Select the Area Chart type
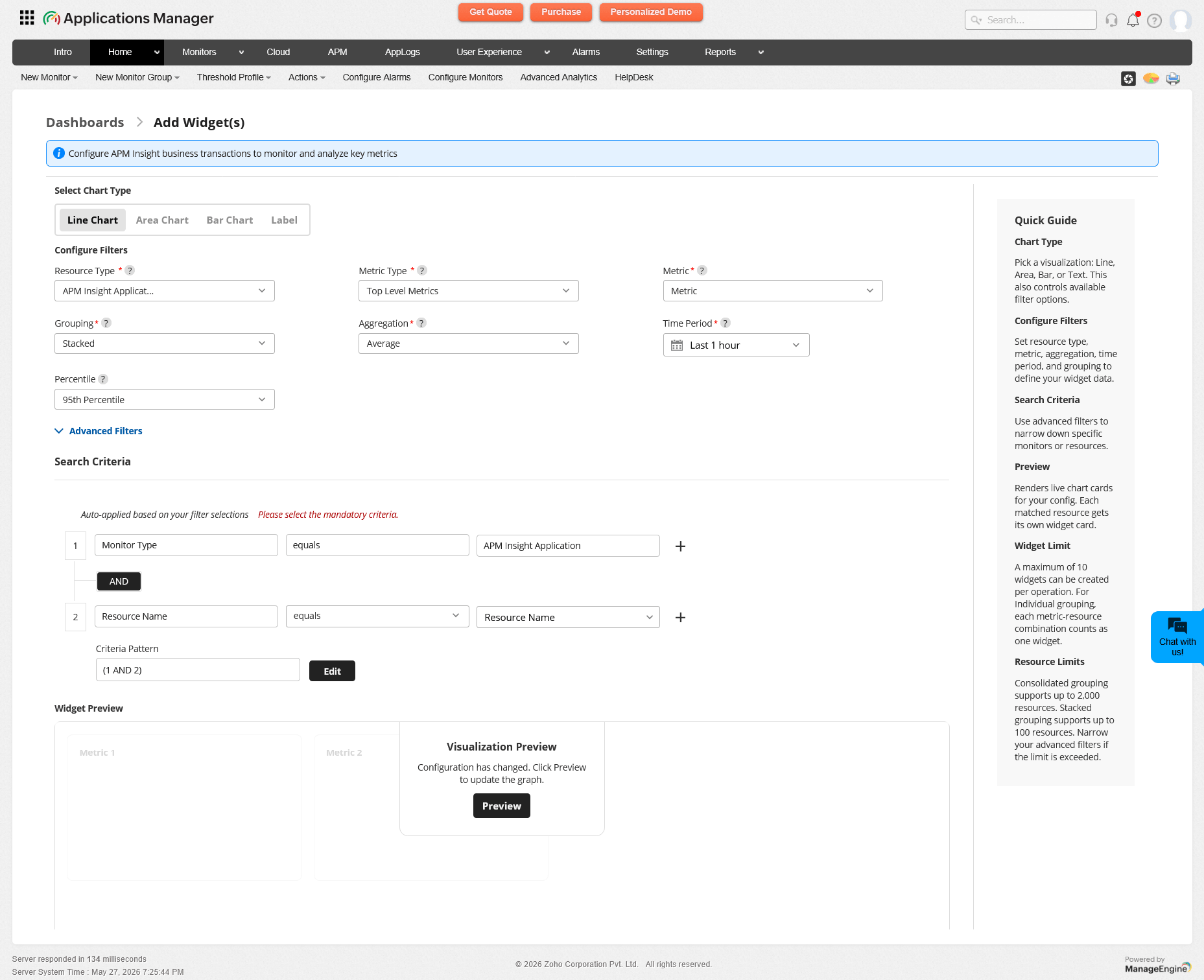Image resolution: width=1204 pixels, height=980 pixels. [162, 220]
